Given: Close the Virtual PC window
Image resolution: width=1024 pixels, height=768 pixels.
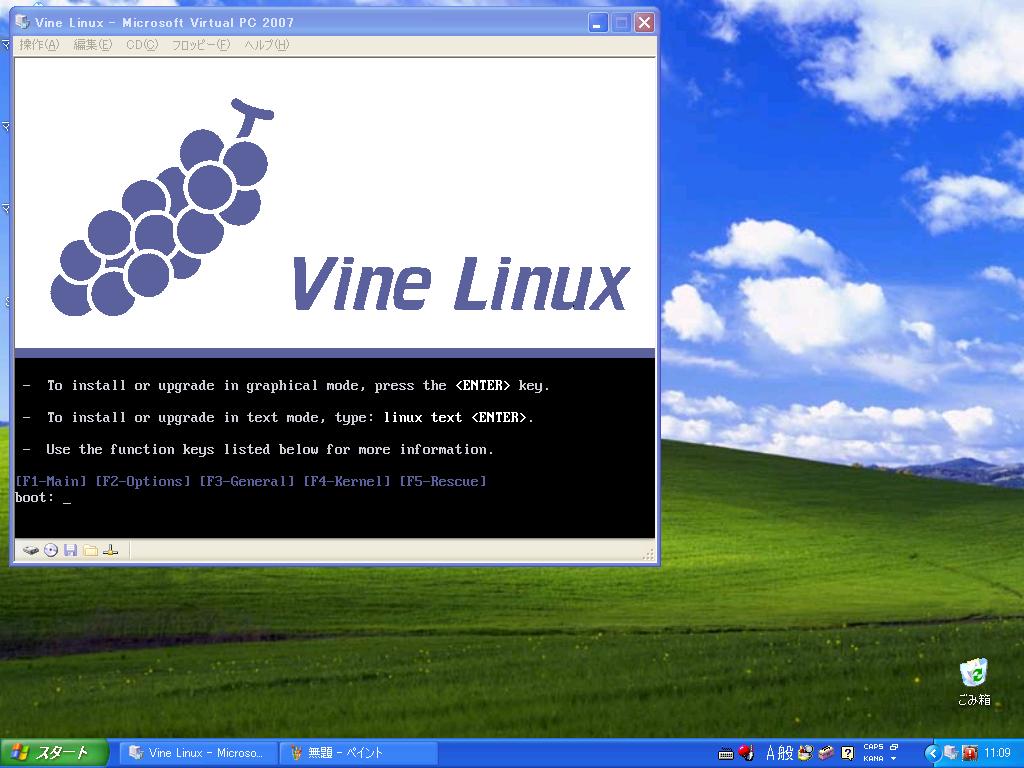Looking at the screenshot, I should 644,23.
